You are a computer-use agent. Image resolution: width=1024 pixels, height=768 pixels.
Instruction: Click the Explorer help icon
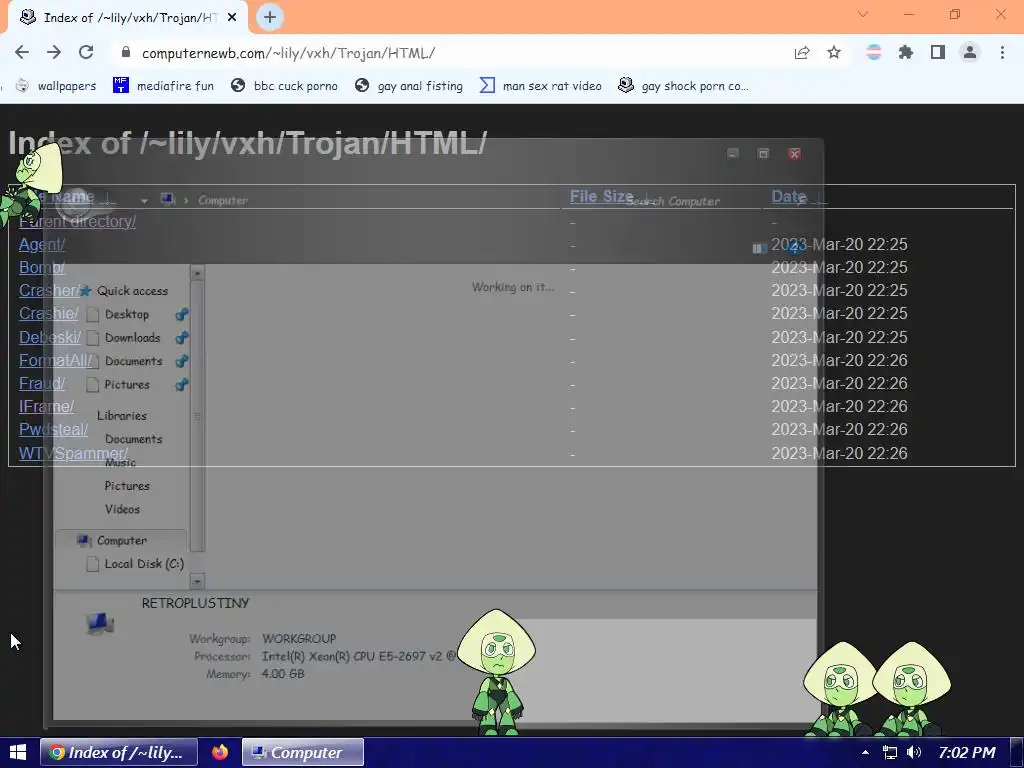(x=795, y=248)
